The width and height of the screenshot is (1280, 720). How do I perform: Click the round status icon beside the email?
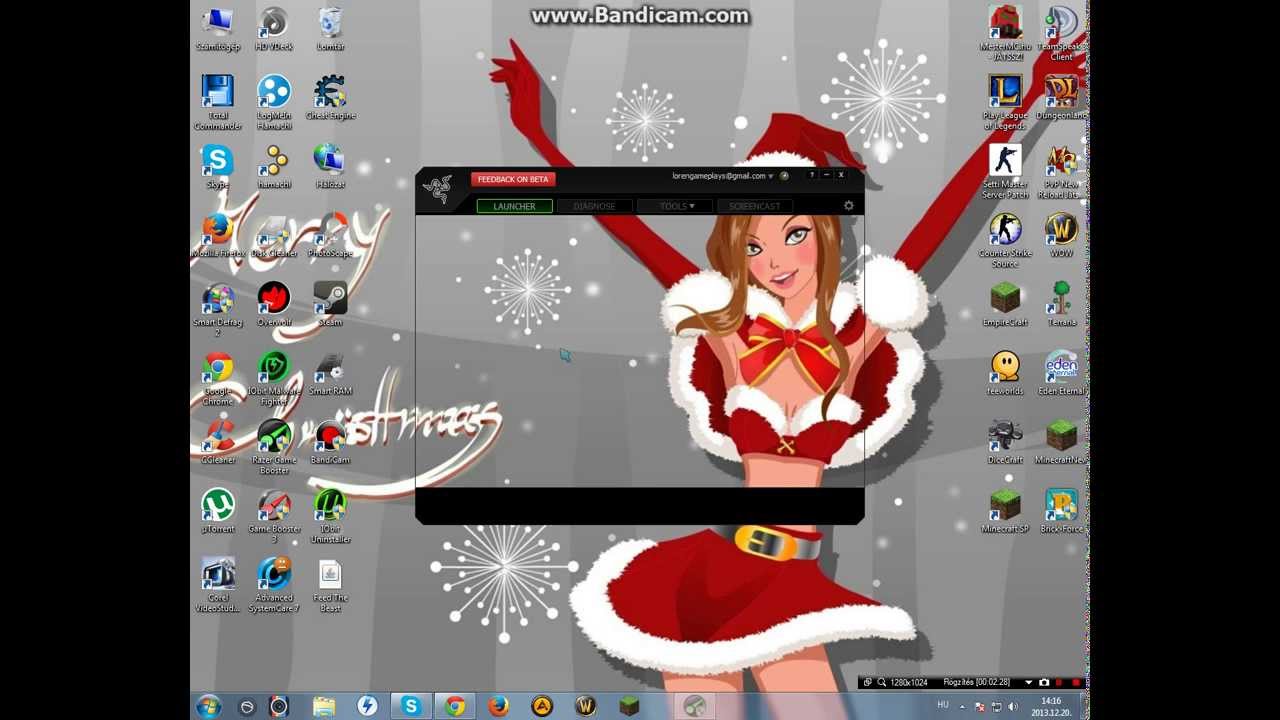tap(785, 176)
